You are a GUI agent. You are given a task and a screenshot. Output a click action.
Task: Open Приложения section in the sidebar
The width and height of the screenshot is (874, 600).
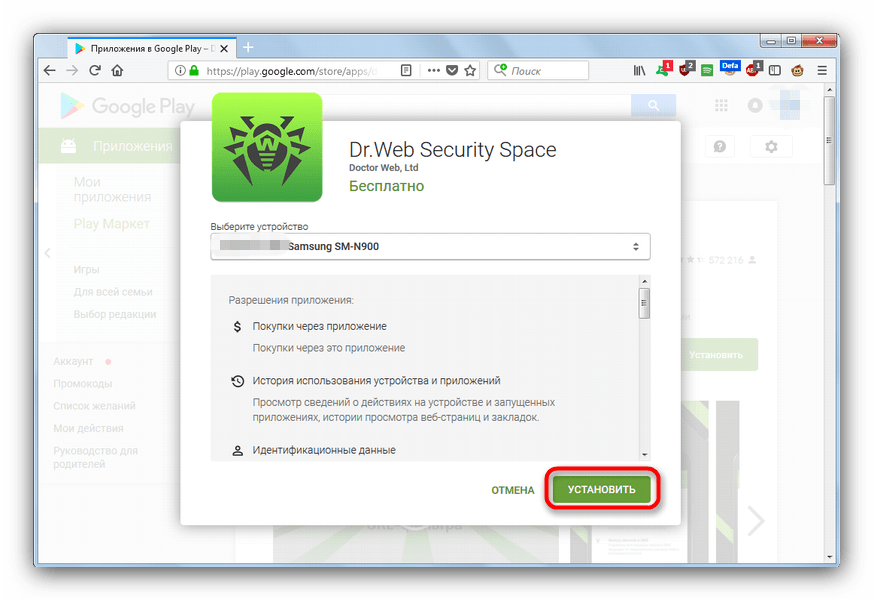coord(110,146)
